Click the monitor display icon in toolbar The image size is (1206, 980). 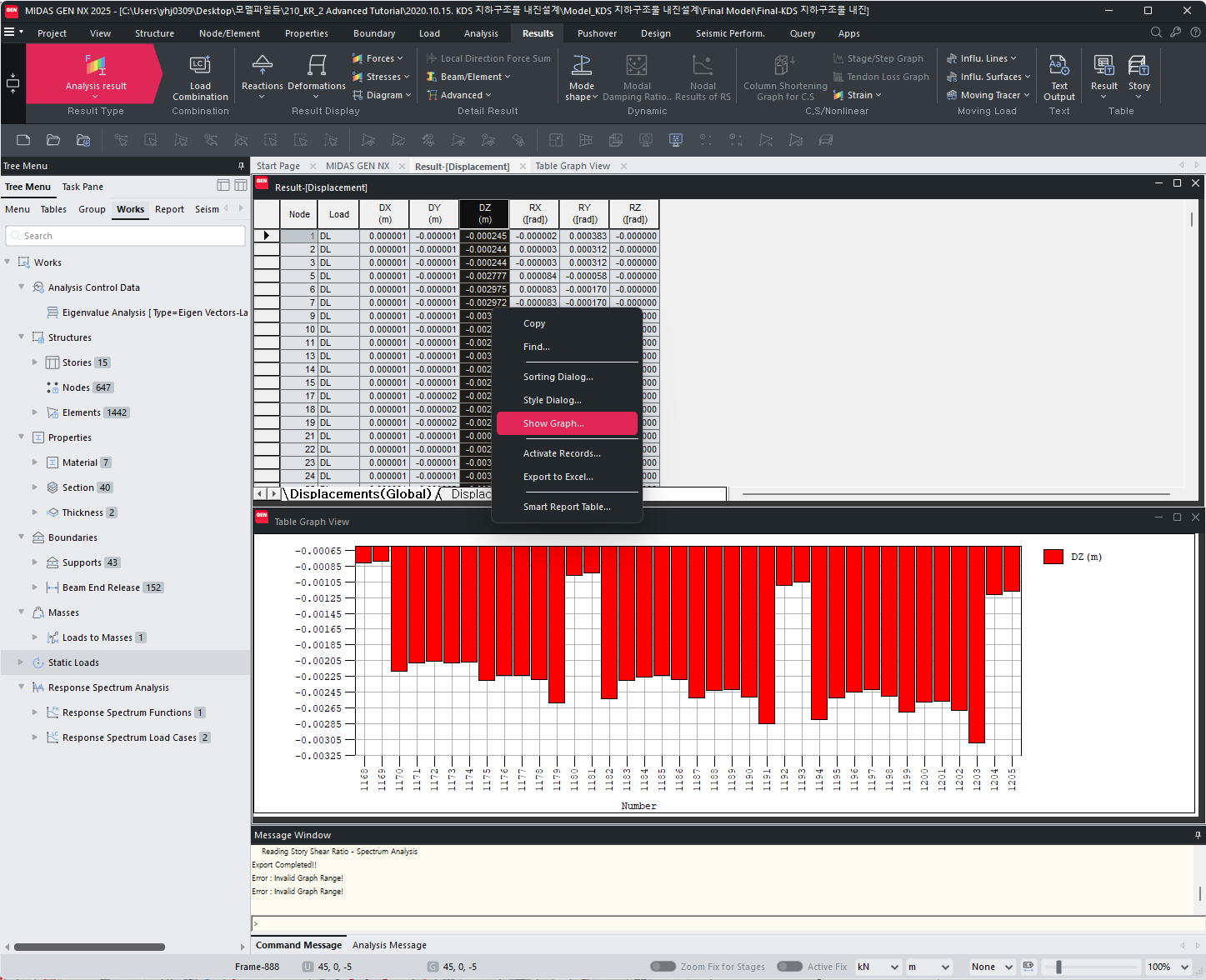(x=676, y=140)
